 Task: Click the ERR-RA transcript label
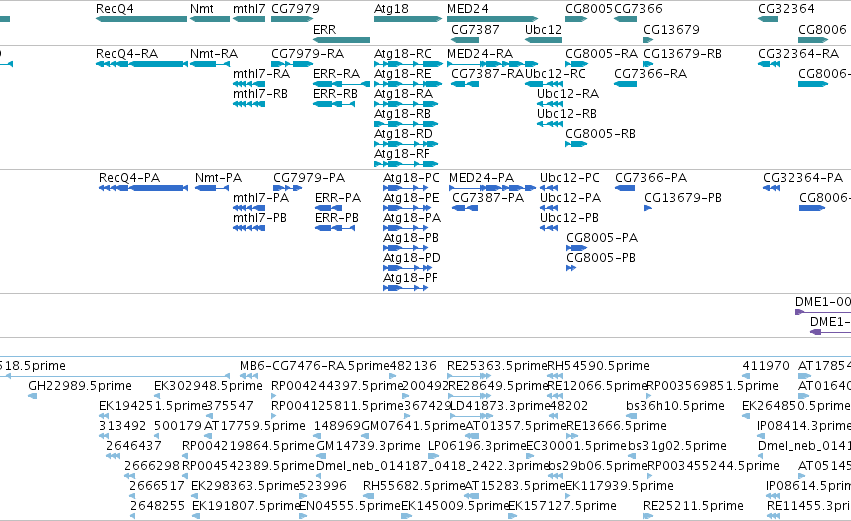tap(336, 74)
